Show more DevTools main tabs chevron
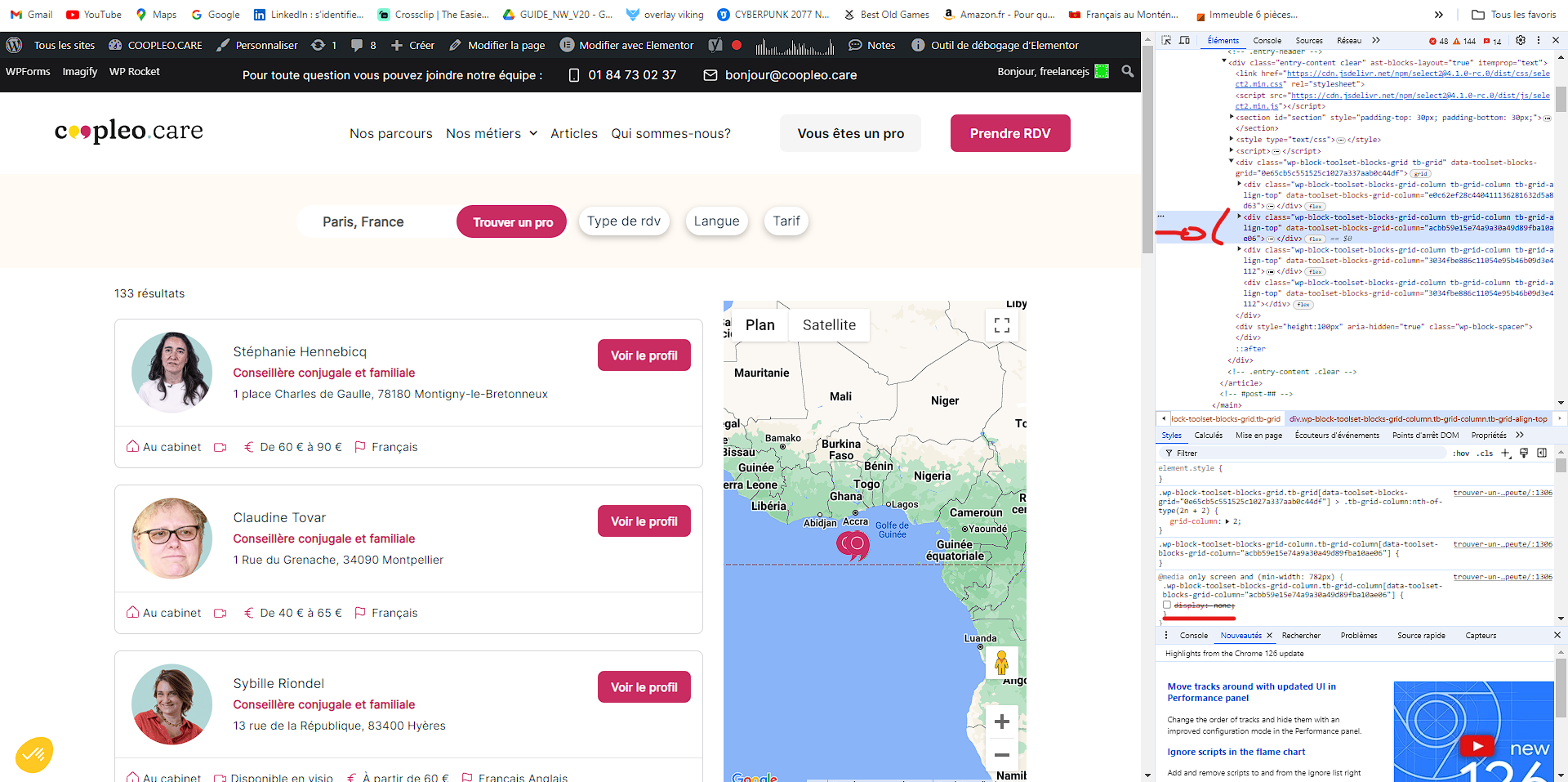Screen dimensions: 1568x782 1376,40
